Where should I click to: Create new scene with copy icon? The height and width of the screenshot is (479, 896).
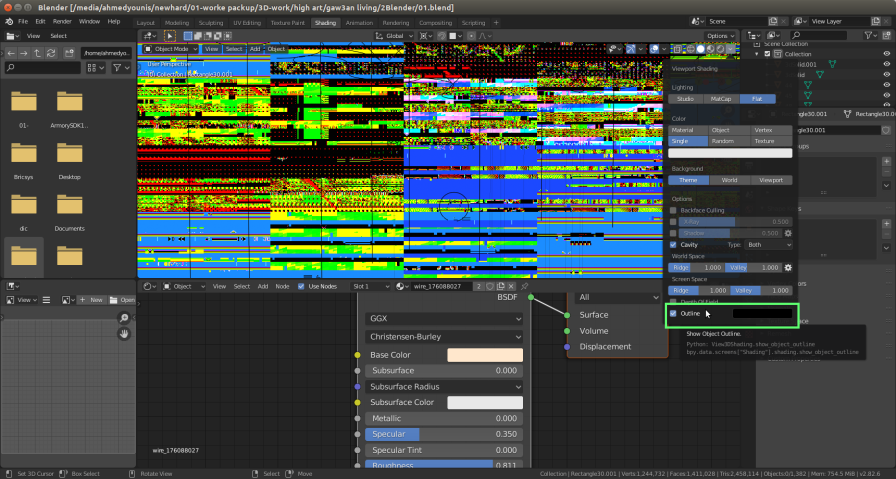[773, 21]
